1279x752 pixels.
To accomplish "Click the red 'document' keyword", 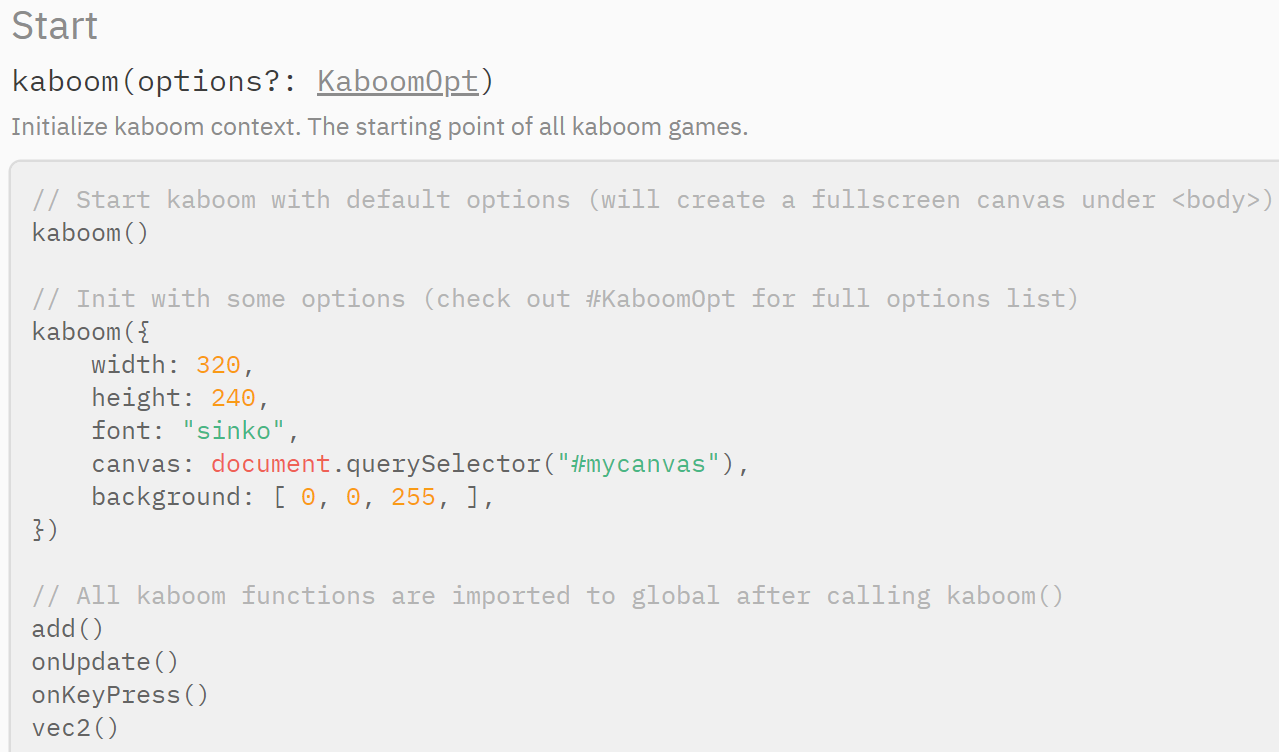I will click(271, 464).
